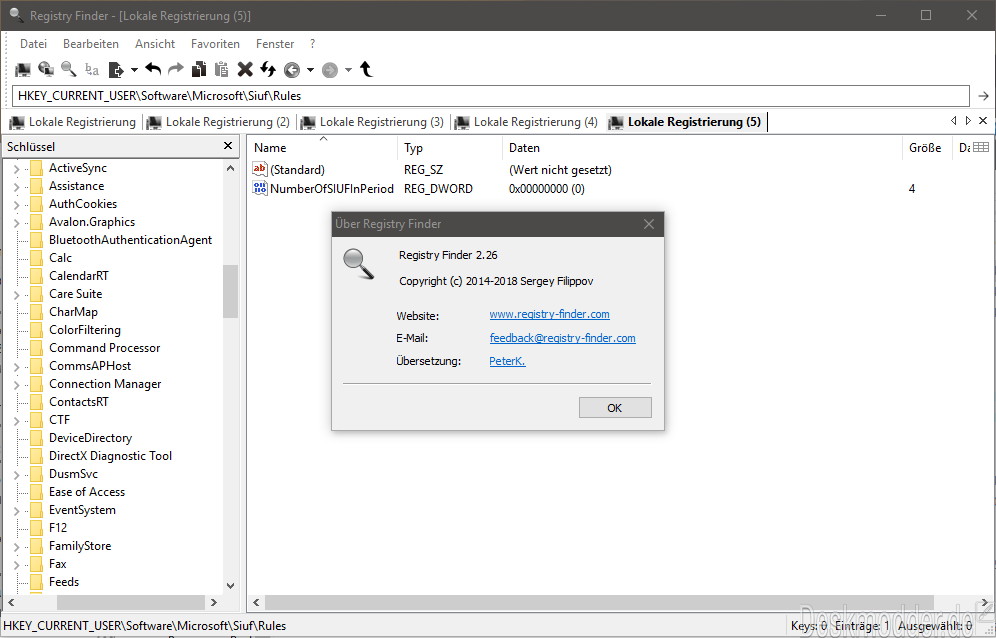Select BluetoothAuthenticationAgent key
Screen dimensions: 996x638
tap(130, 240)
